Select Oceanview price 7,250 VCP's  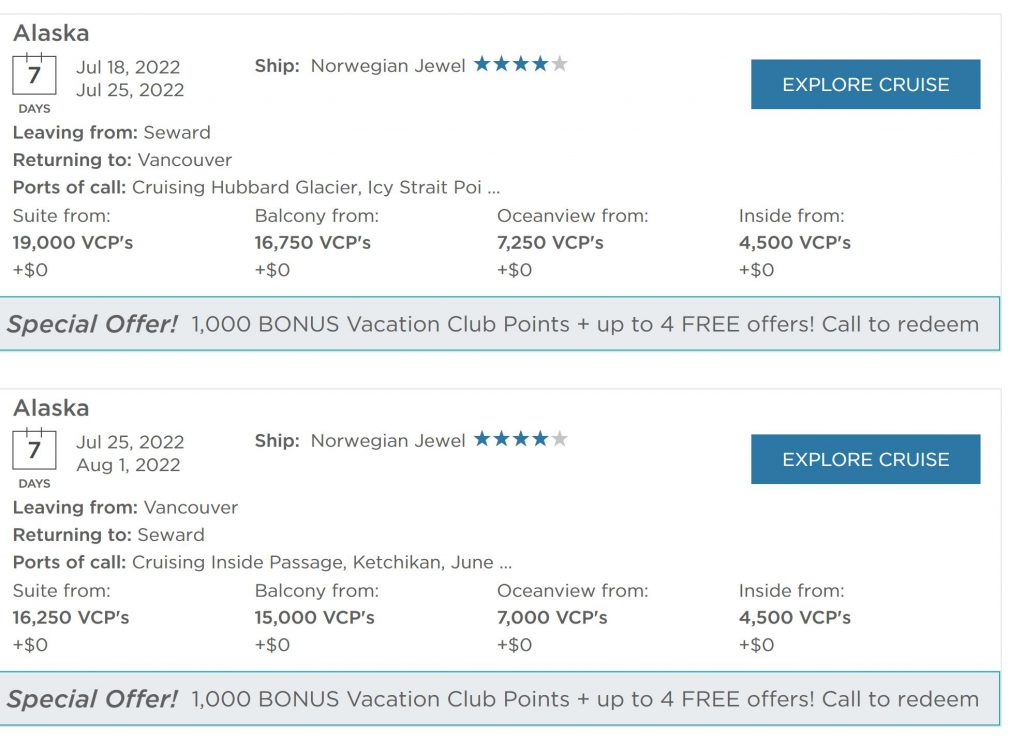[550, 243]
